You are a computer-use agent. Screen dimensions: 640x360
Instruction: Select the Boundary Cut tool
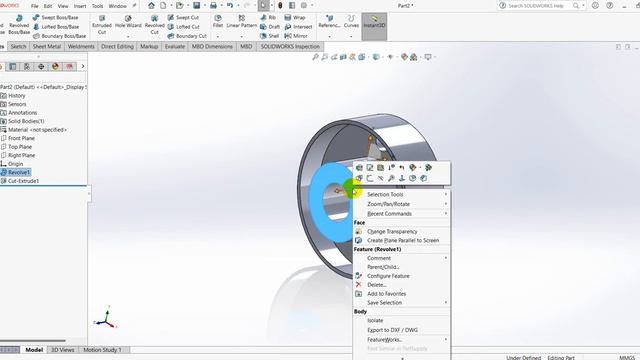pos(187,36)
